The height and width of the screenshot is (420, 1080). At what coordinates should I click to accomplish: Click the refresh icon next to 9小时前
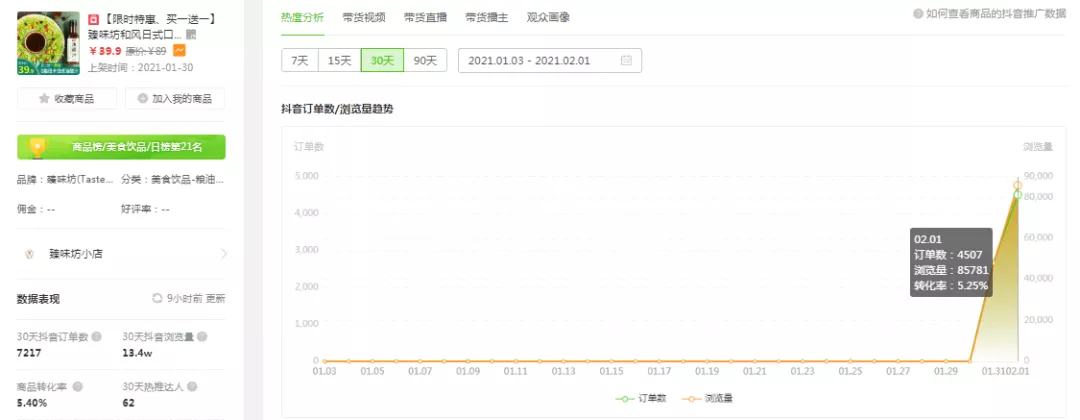click(157, 299)
